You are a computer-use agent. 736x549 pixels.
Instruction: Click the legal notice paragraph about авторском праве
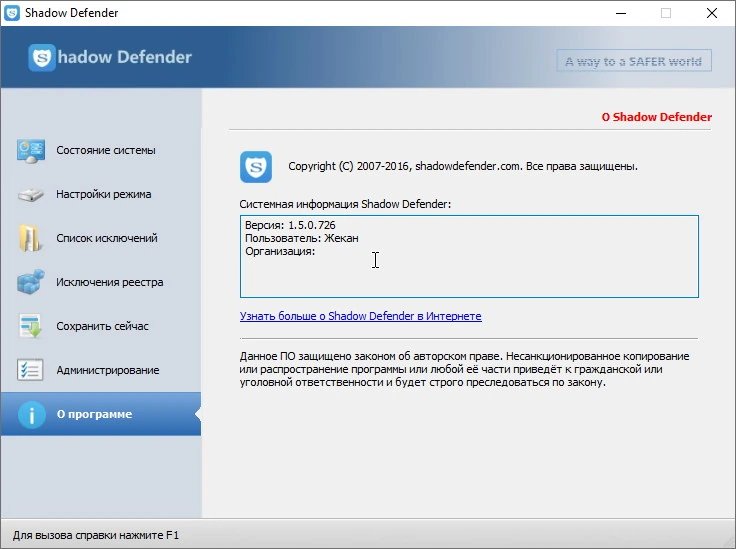[464, 369]
